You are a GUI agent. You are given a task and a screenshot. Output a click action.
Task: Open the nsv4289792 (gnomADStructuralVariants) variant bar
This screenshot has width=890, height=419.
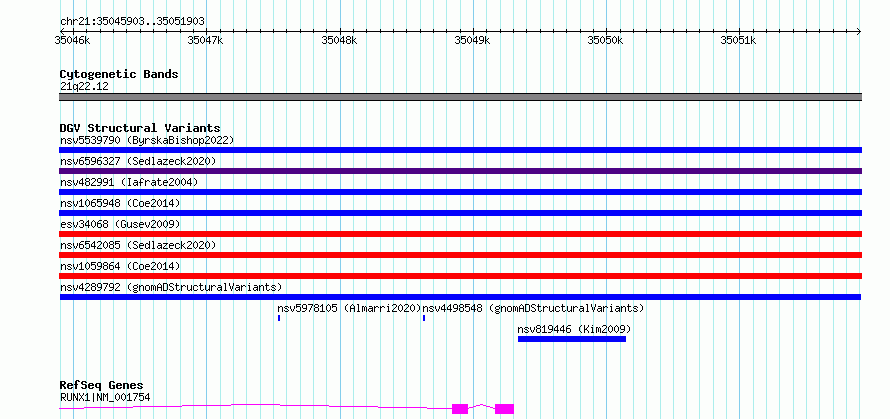coord(460,297)
